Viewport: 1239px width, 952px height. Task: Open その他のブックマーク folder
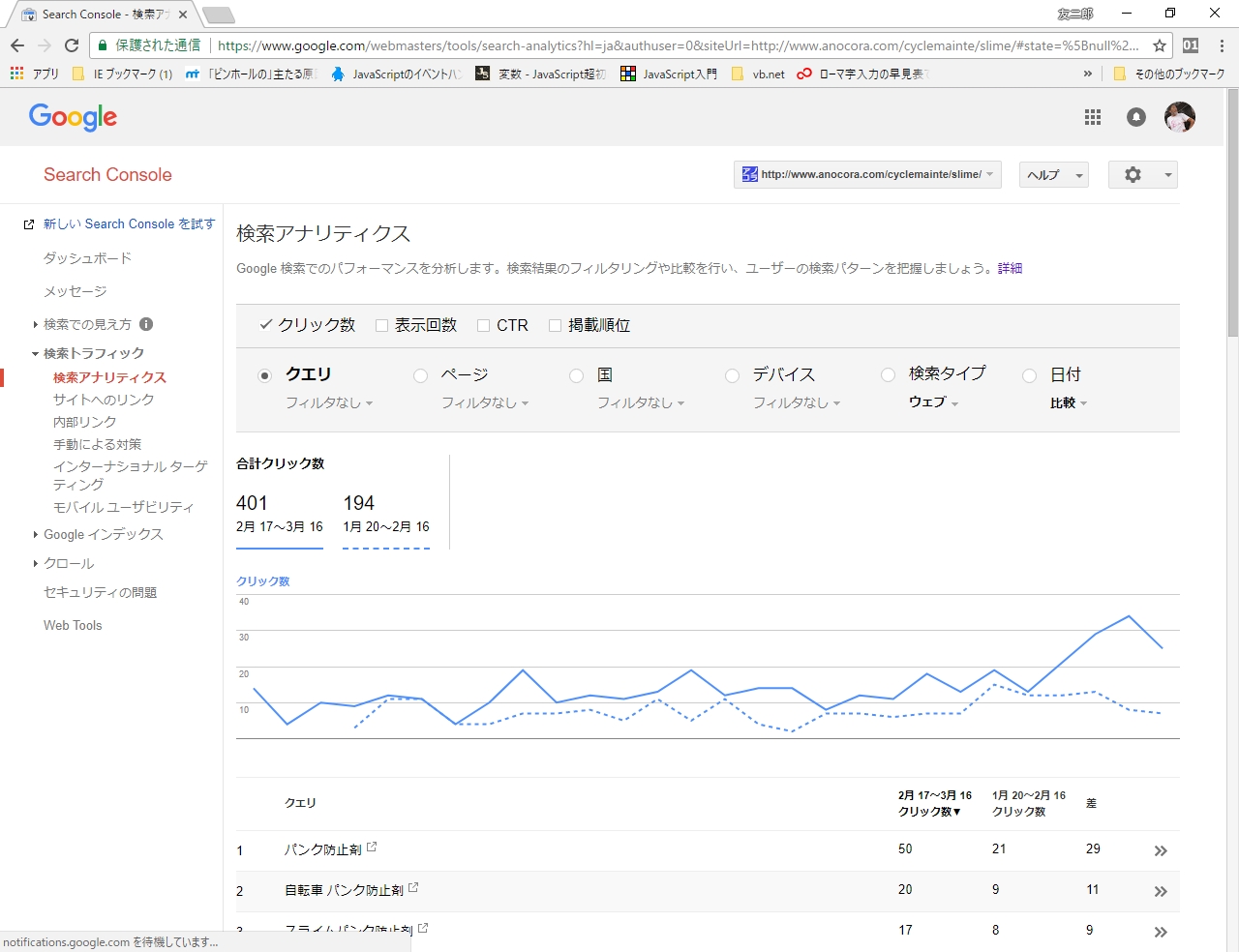[1169, 74]
